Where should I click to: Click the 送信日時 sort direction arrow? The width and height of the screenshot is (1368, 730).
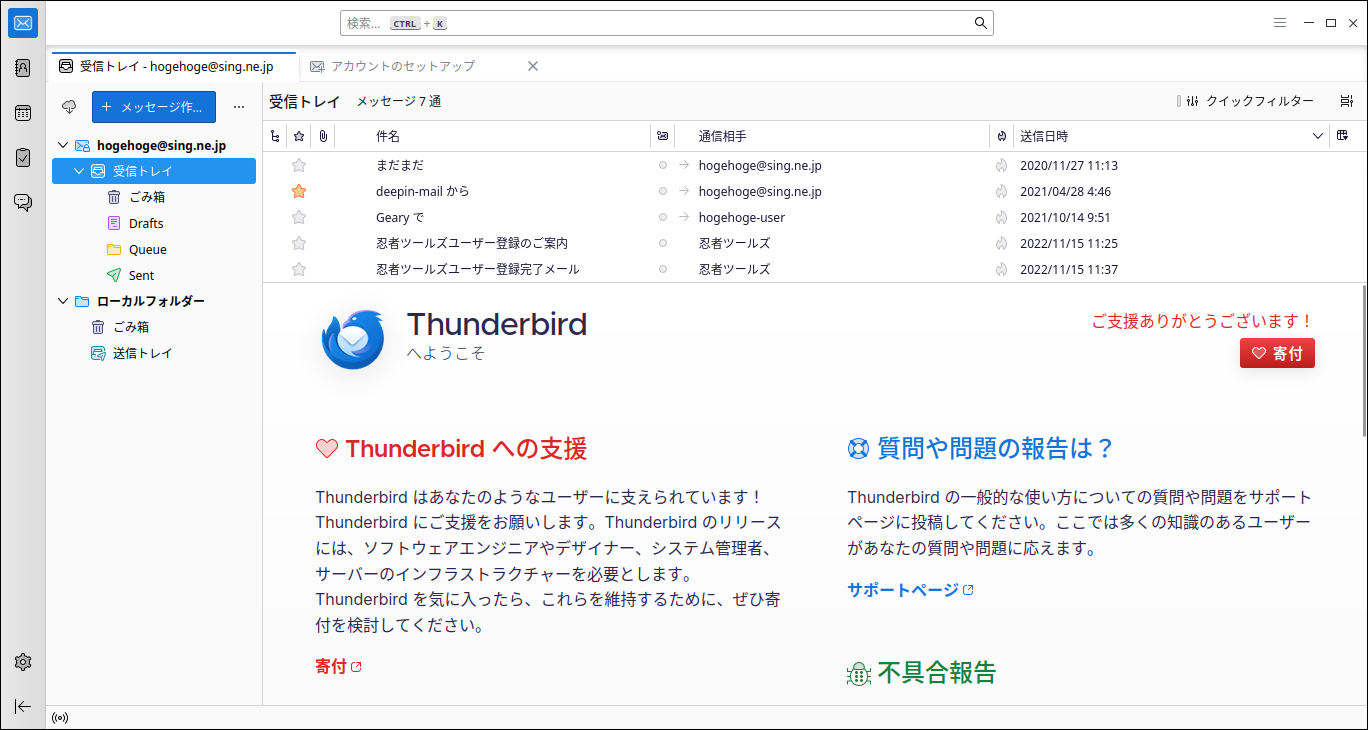tap(1318, 136)
